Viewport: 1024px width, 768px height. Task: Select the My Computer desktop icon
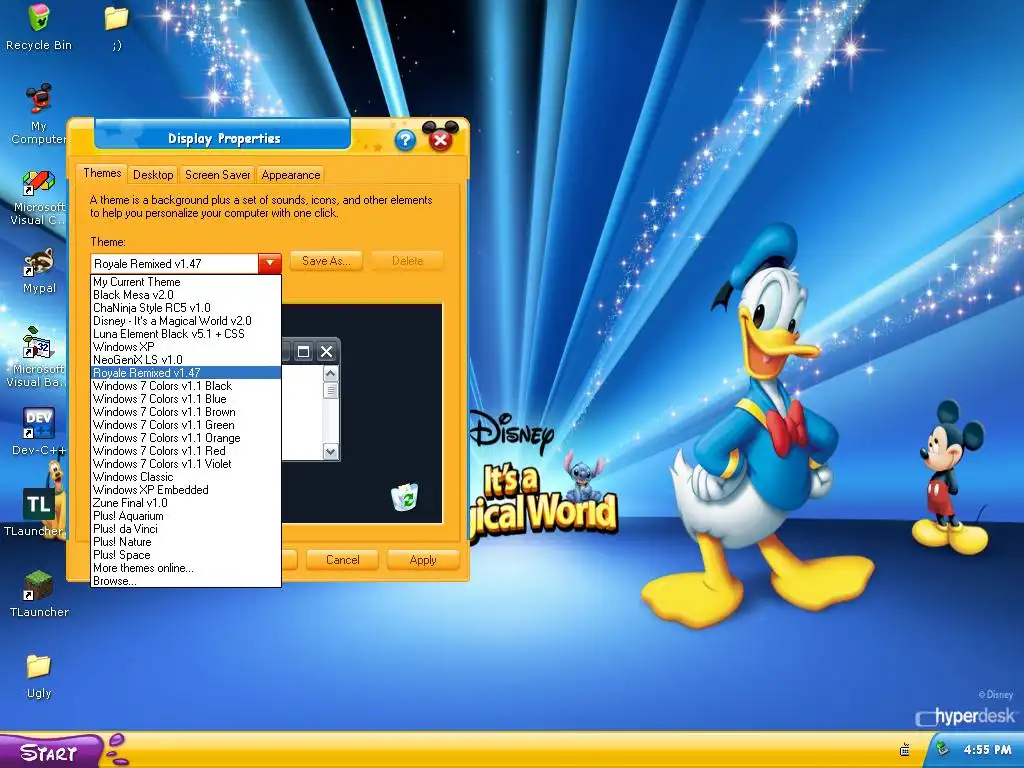(x=39, y=99)
